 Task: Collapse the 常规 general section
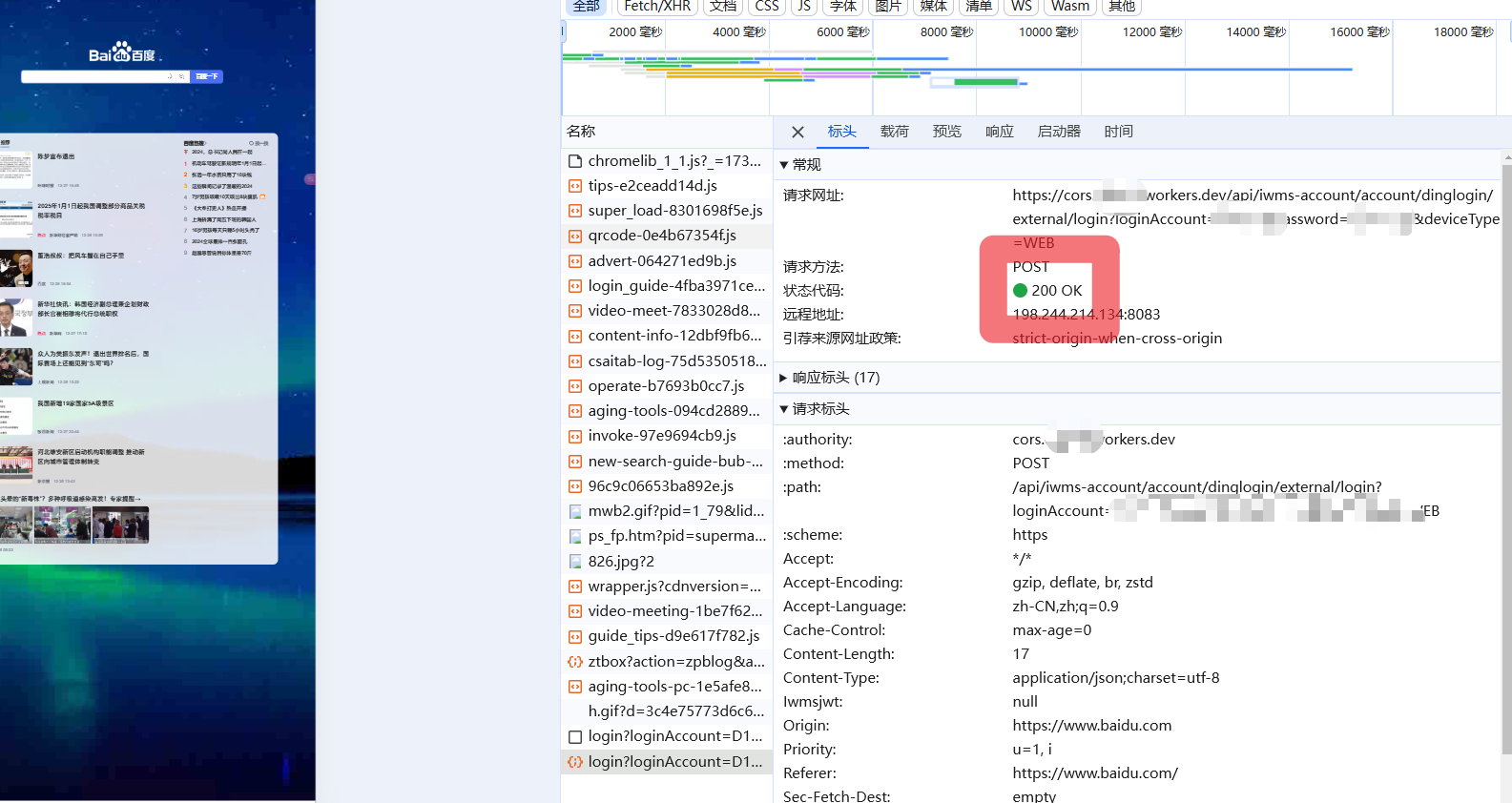click(784, 165)
